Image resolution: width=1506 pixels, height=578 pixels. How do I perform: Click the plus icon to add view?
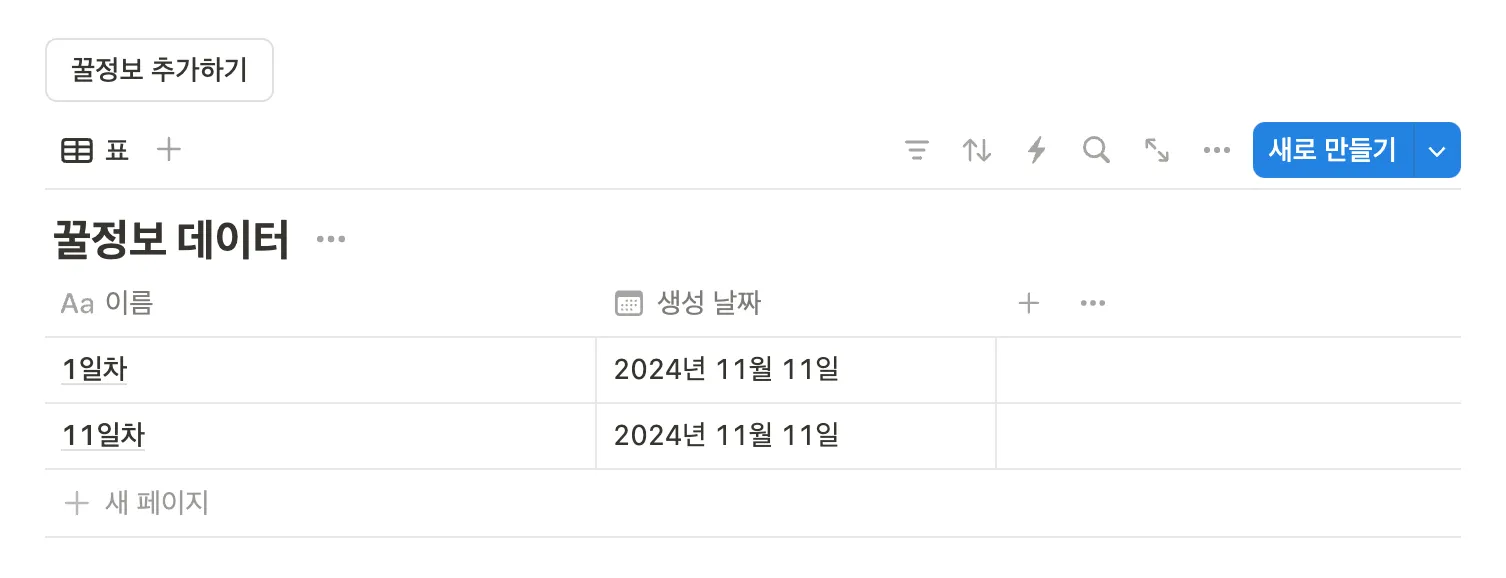pyautogui.click(x=170, y=151)
